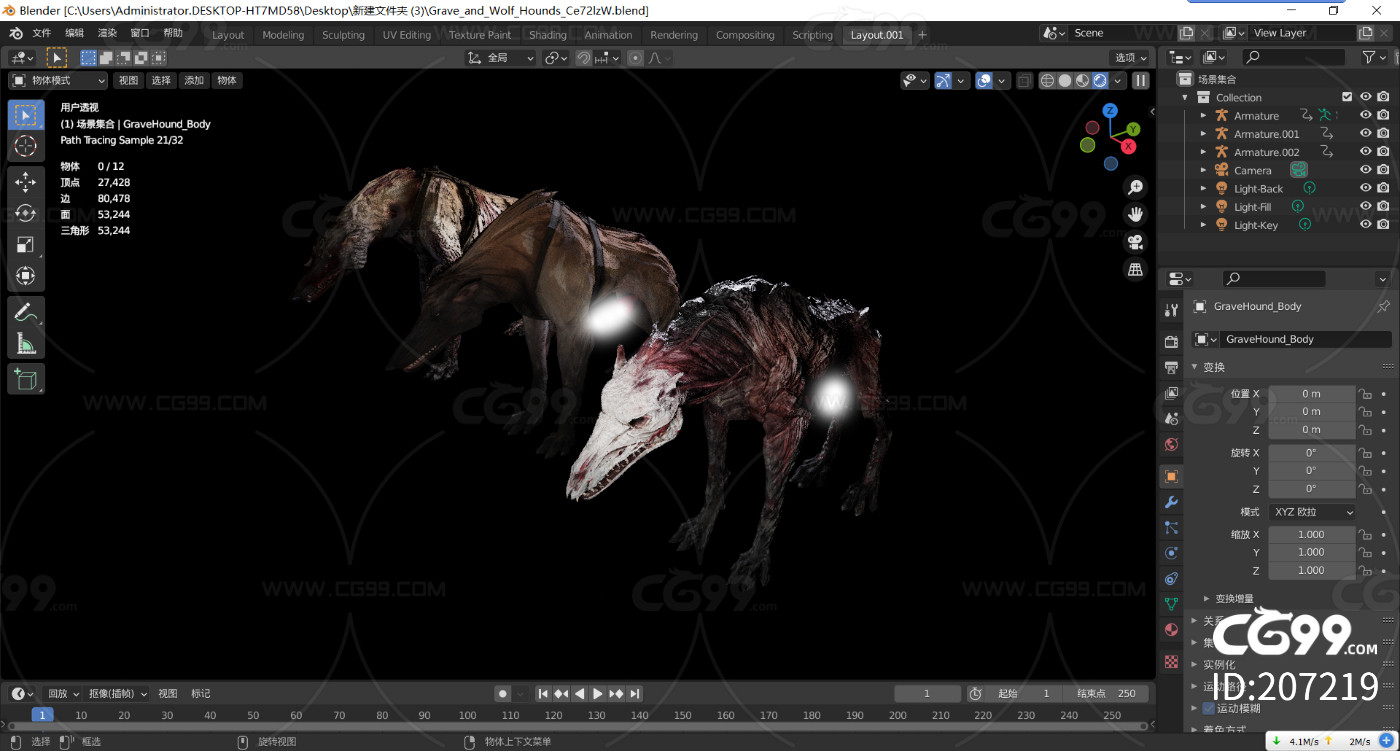Select the Cursor tool in left toolbar
Viewport: 1400px width, 751px height.
point(26,146)
